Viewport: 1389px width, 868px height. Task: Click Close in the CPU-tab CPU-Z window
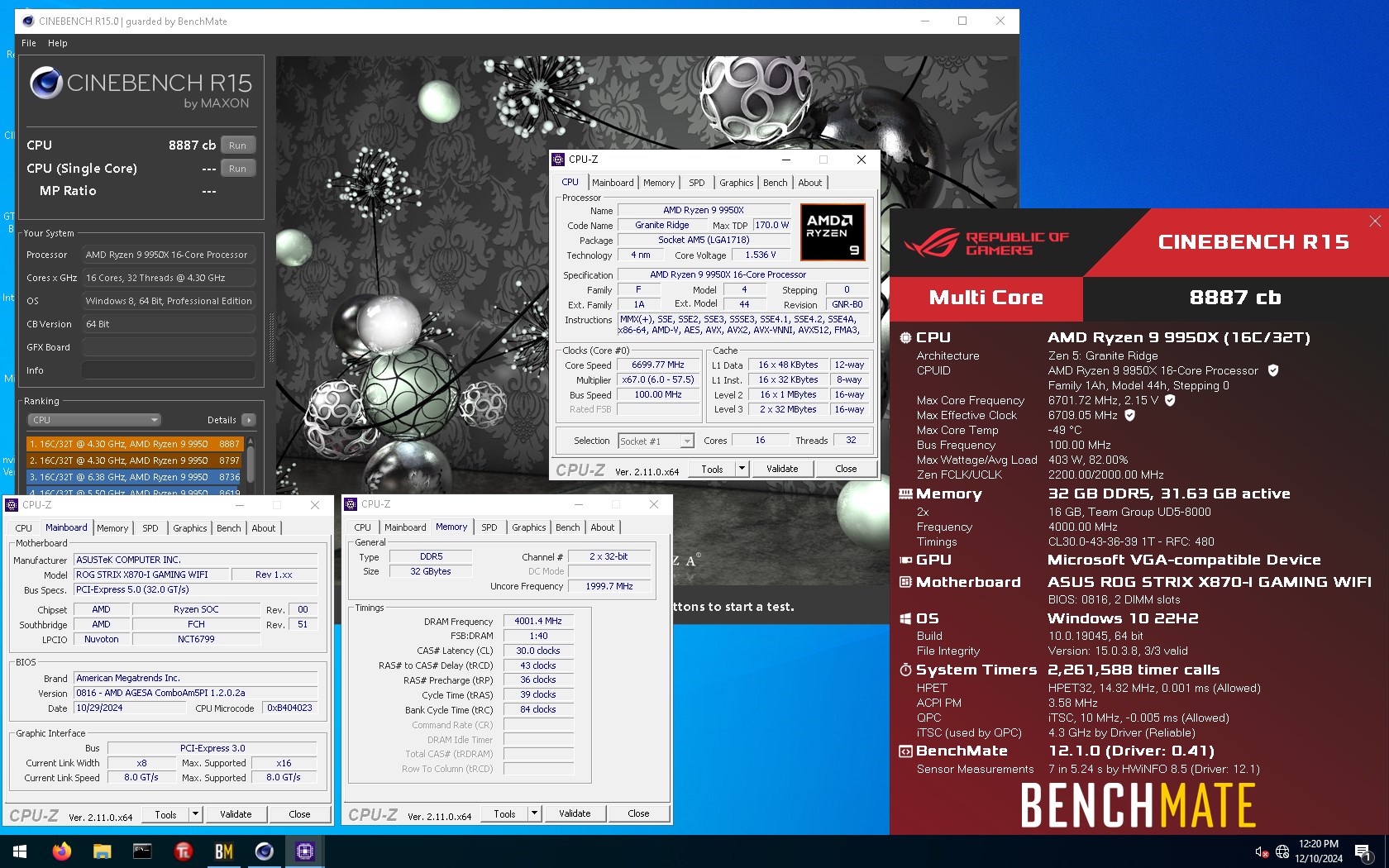pos(846,469)
